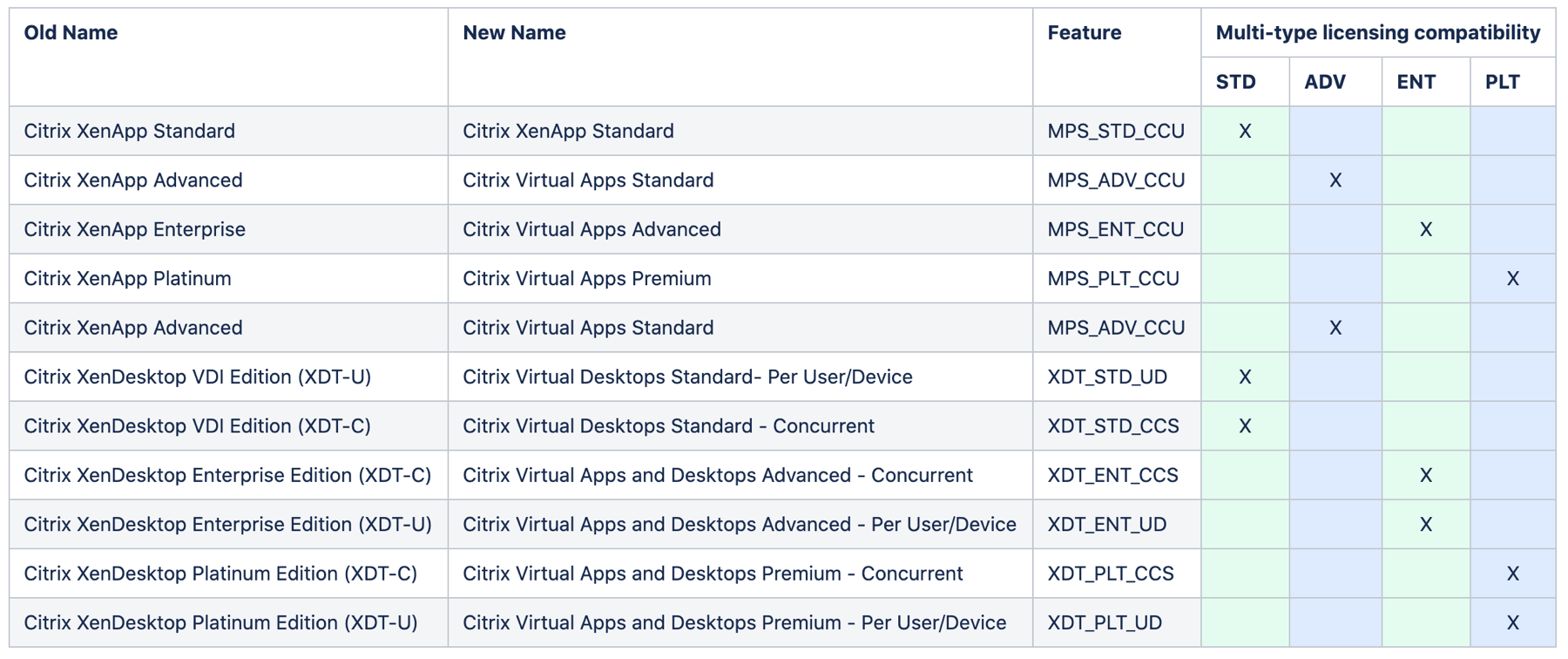Click the X in the XDT_PLT_UD row
This screenshot has height=659, width=1568.
pos(1513,622)
